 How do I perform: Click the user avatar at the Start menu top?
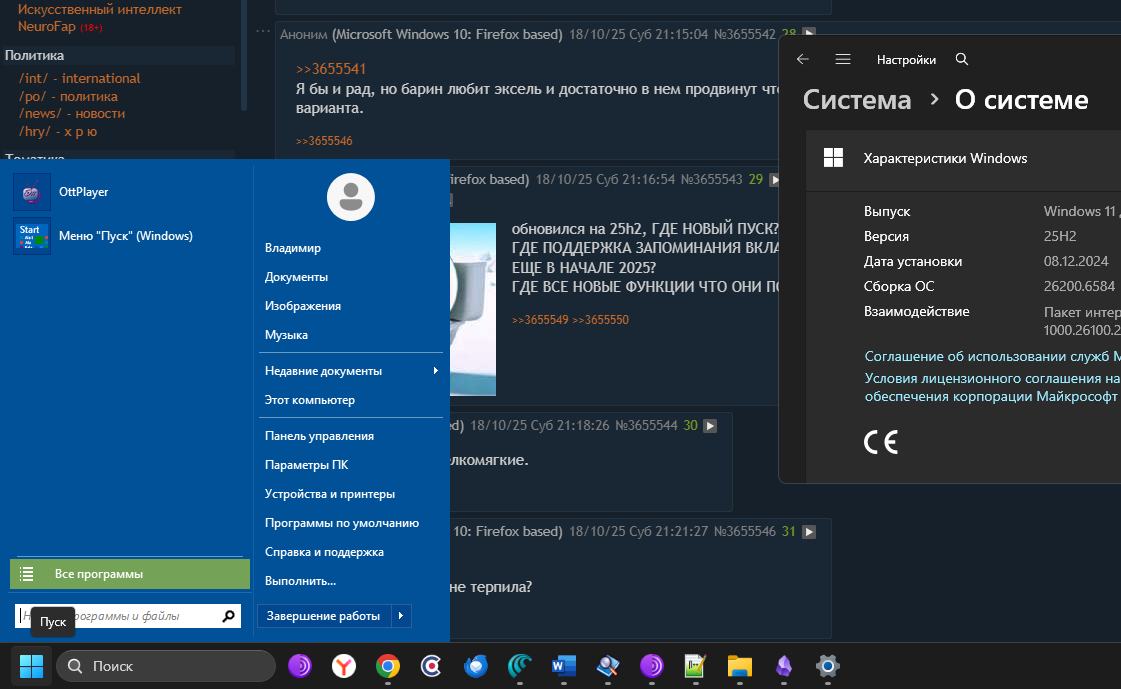click(x=350, y=197)
